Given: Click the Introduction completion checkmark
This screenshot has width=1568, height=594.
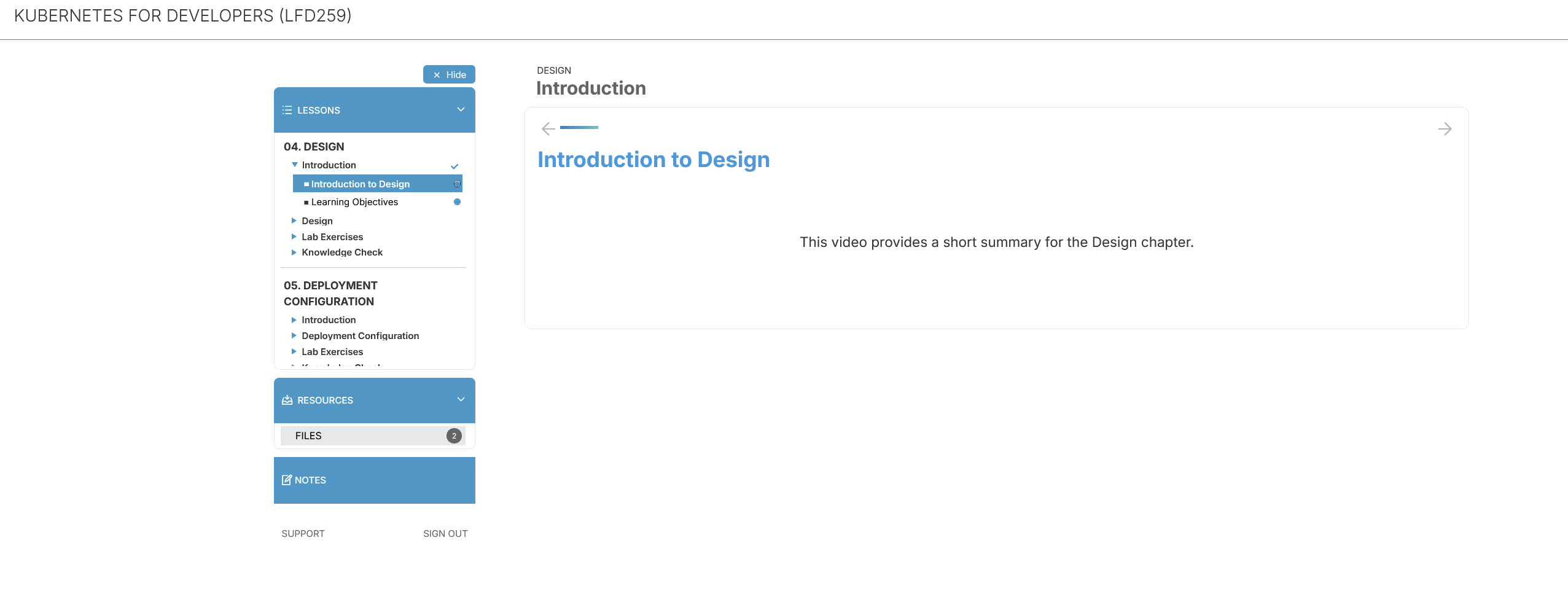Looking at the screenshot, I should click(454, 166).
